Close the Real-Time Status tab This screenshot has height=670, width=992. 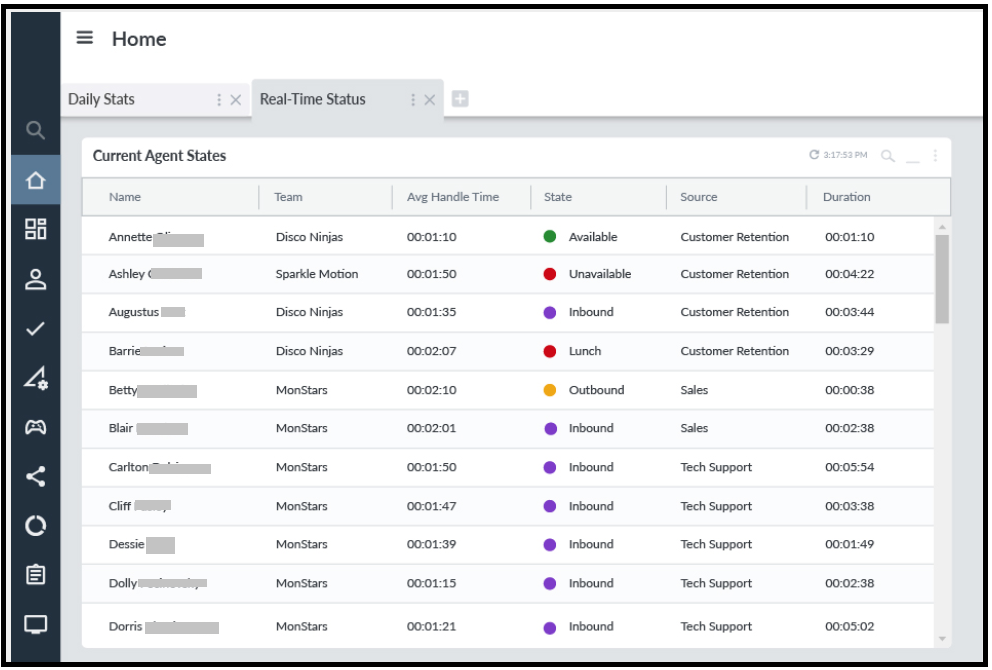point(430,100)
